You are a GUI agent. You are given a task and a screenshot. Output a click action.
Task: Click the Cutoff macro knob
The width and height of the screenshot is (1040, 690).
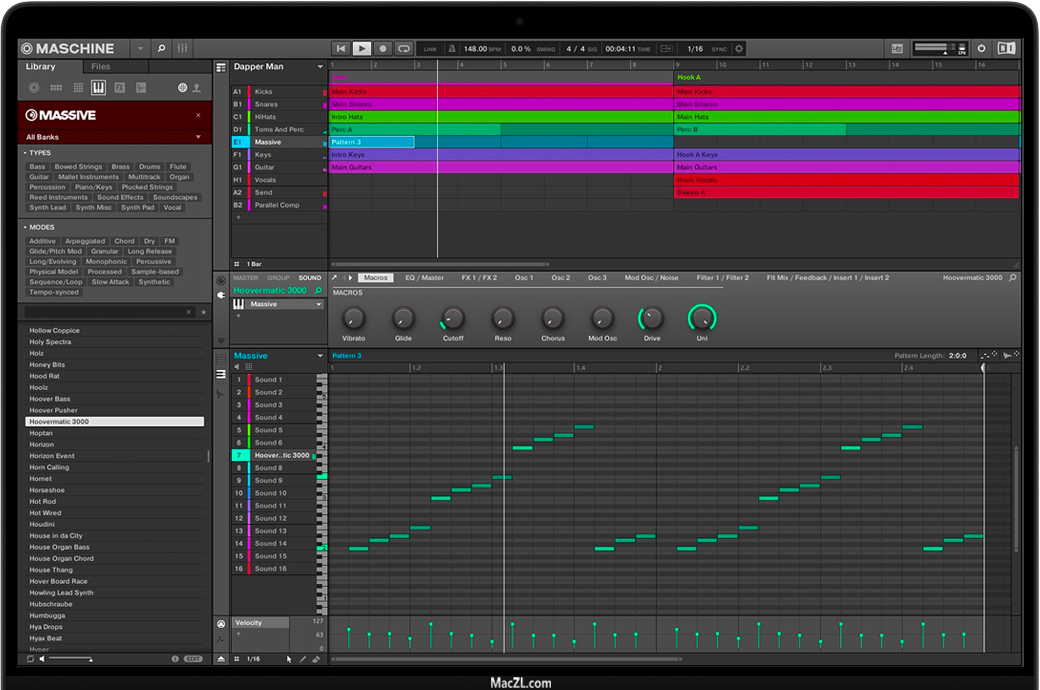coord(453,319)
